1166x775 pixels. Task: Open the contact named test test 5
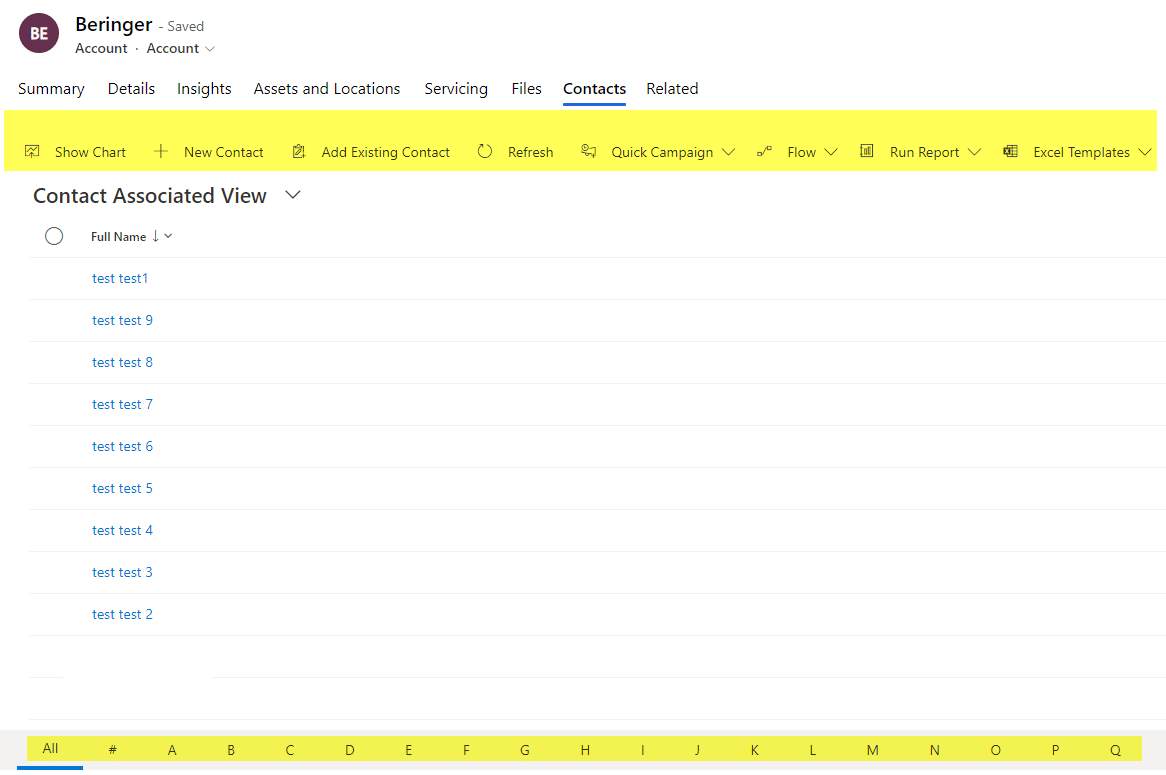(x=122, y=488)
